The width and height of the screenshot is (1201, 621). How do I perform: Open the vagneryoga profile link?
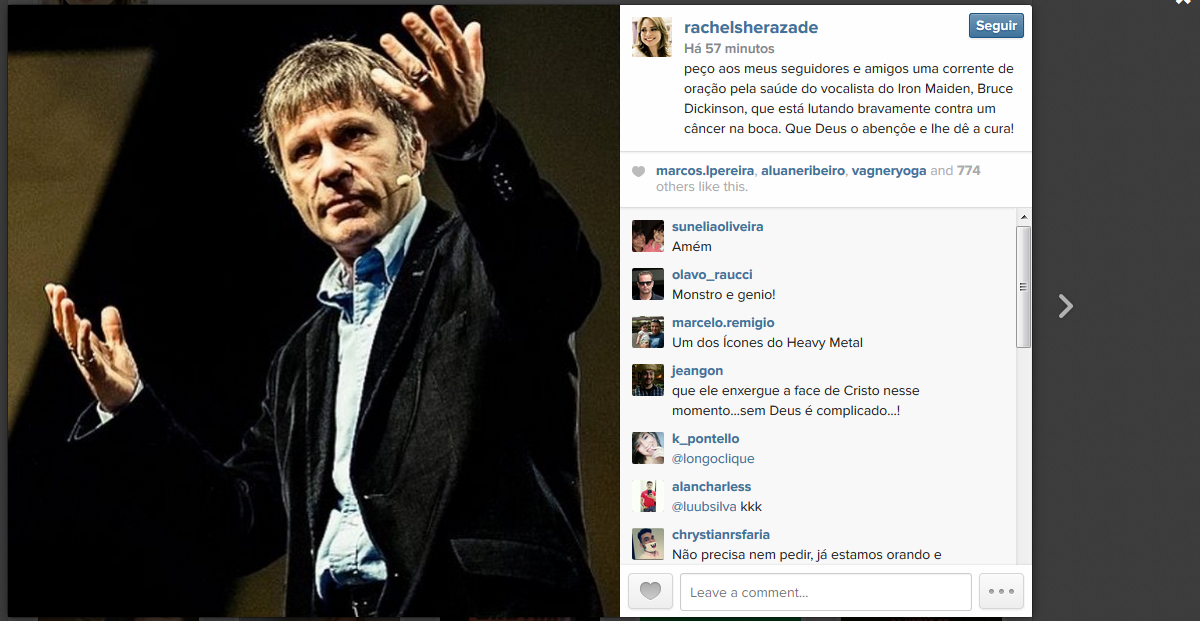tap(888, 171)
